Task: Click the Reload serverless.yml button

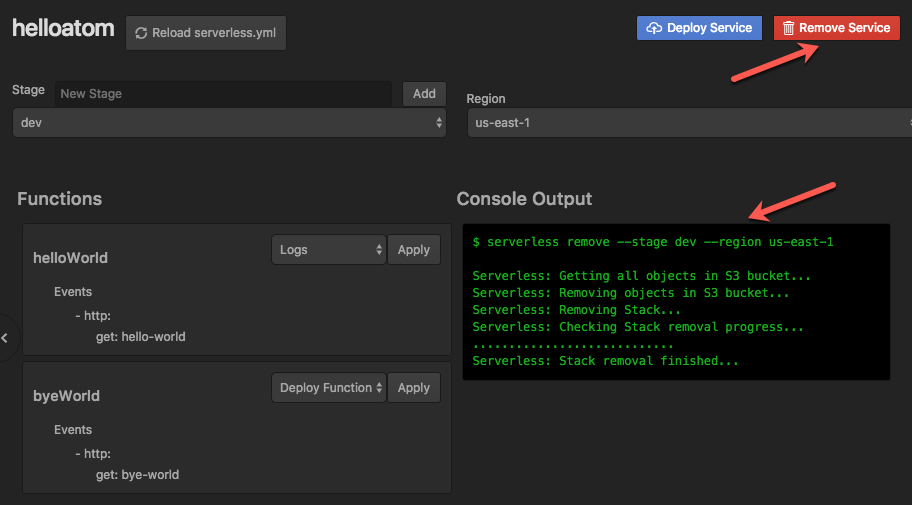Action: point(205,33)
